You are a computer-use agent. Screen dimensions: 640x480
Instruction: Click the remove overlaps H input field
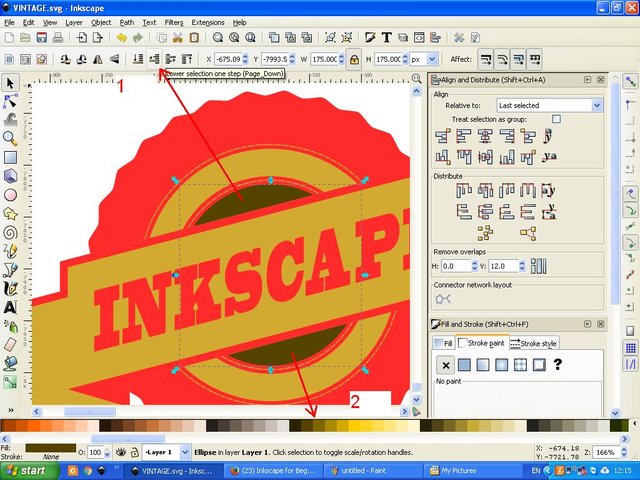click(x=455, y=266)
